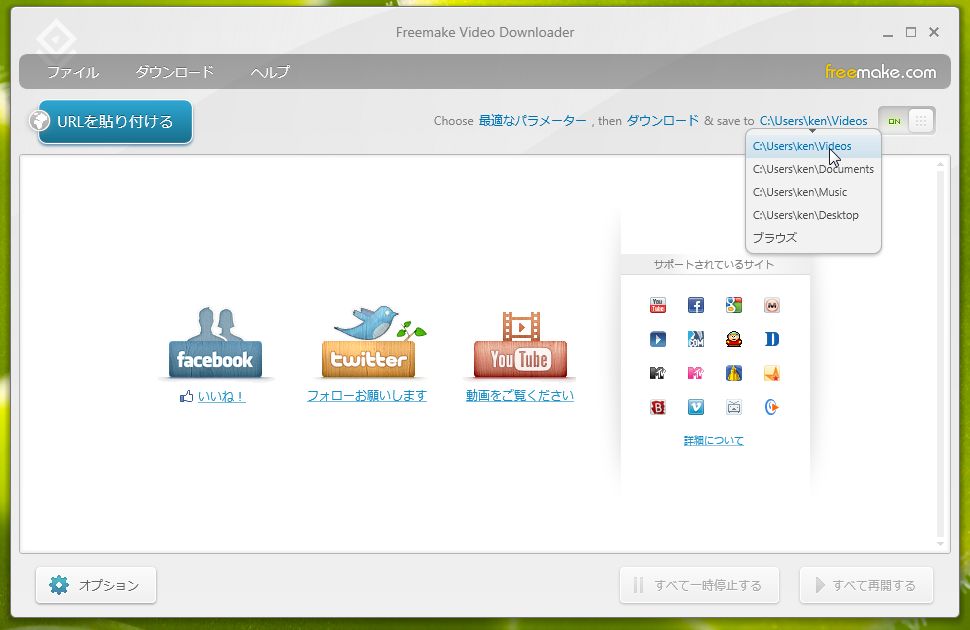Click the dotted grid button beside ON
This screenshot has height=630, width=970.
tap(921, 121)
